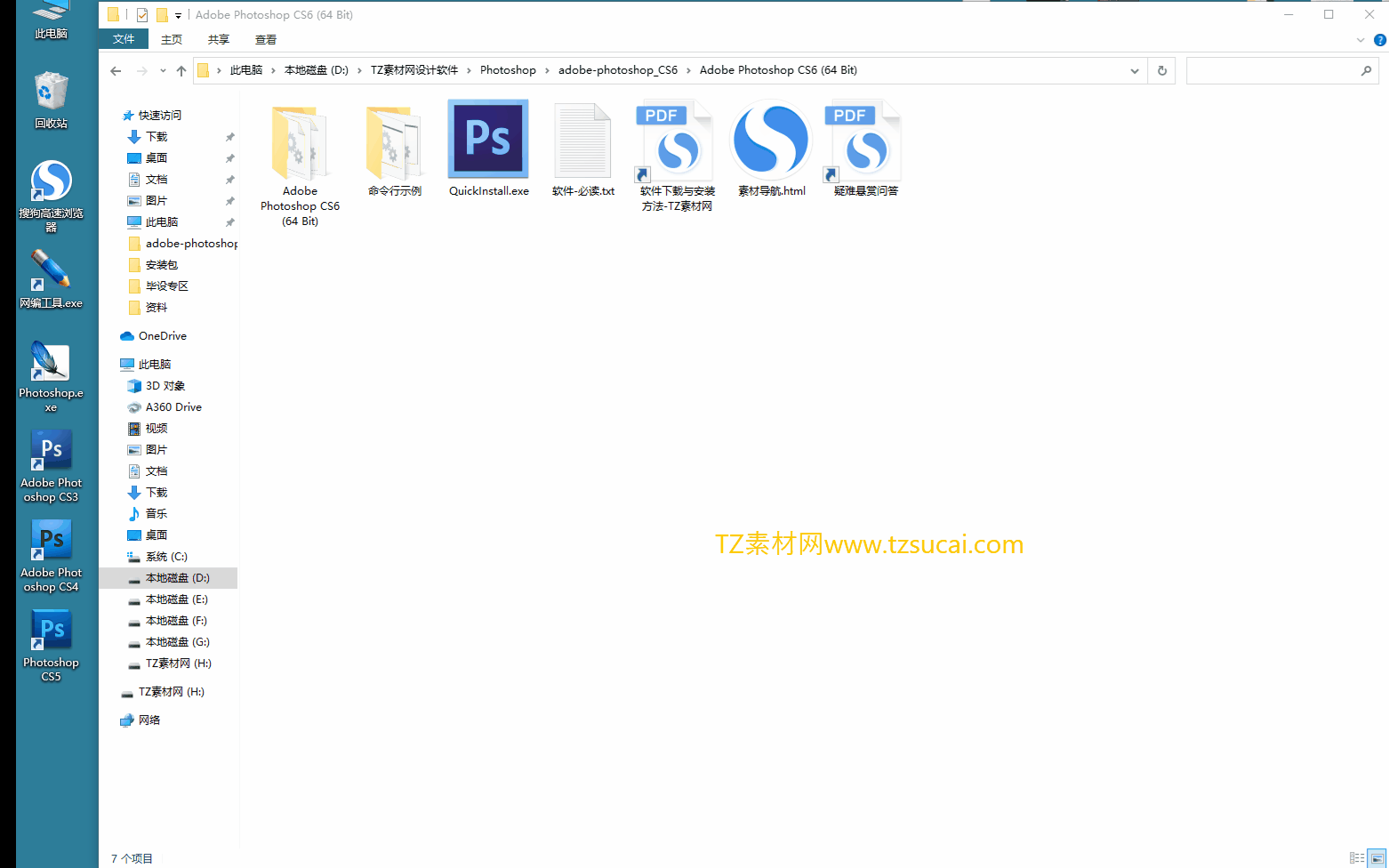
Task: Click Photoshop CS5 desktop shortcut
Action: tap(51, 646)
